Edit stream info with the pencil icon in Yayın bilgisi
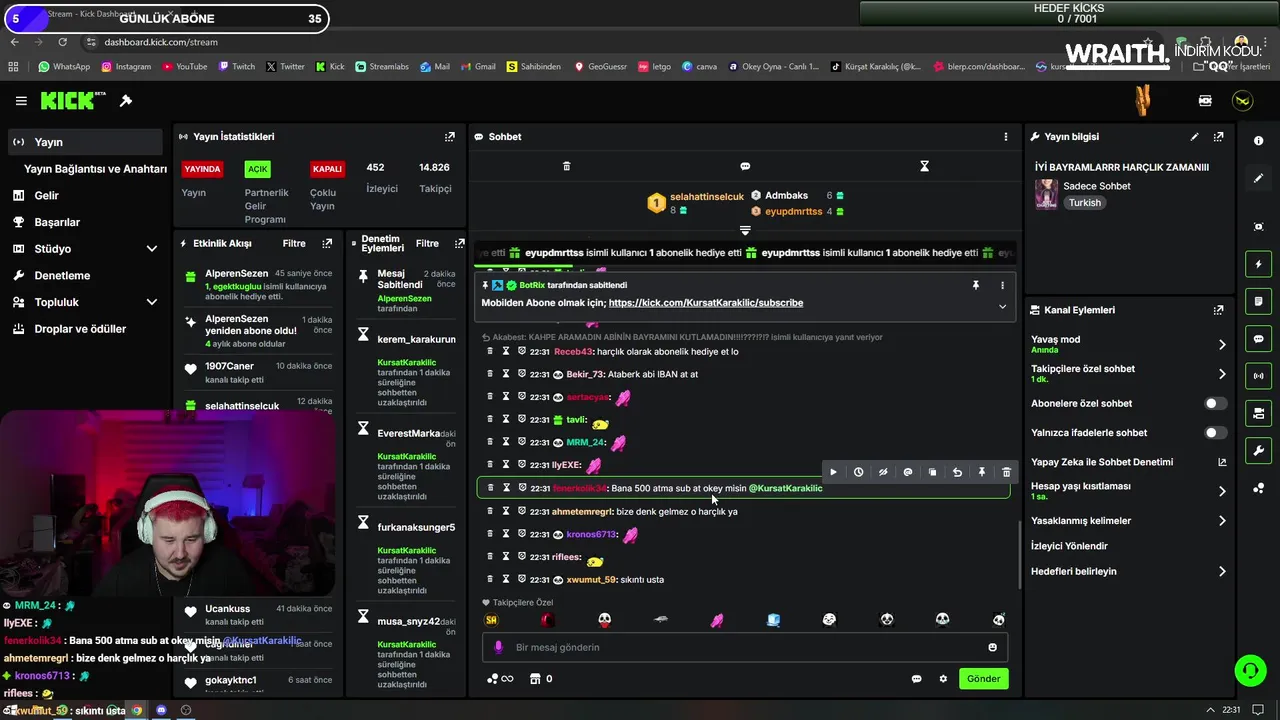Screen dimensions: 1280x720 pos(1194,137)
